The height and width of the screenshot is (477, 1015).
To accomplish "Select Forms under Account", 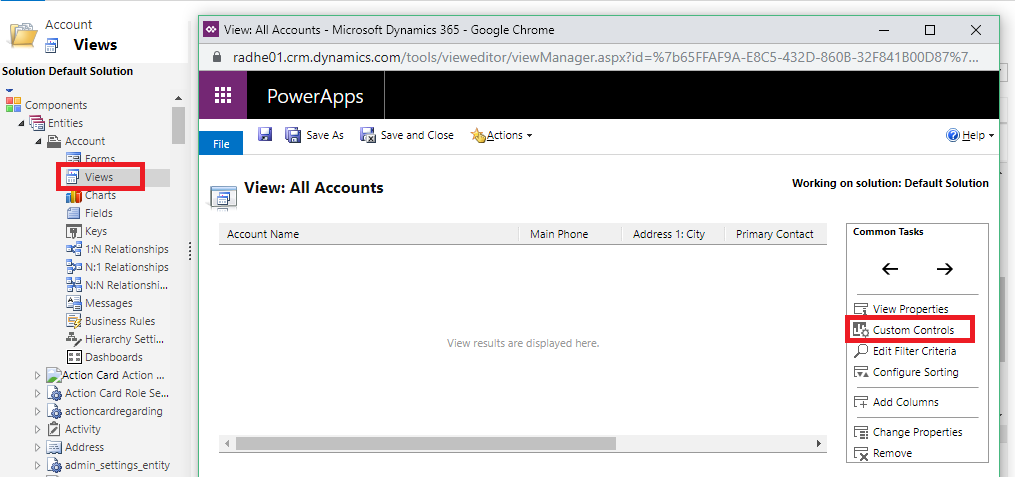I will click(x=91, y=159).
